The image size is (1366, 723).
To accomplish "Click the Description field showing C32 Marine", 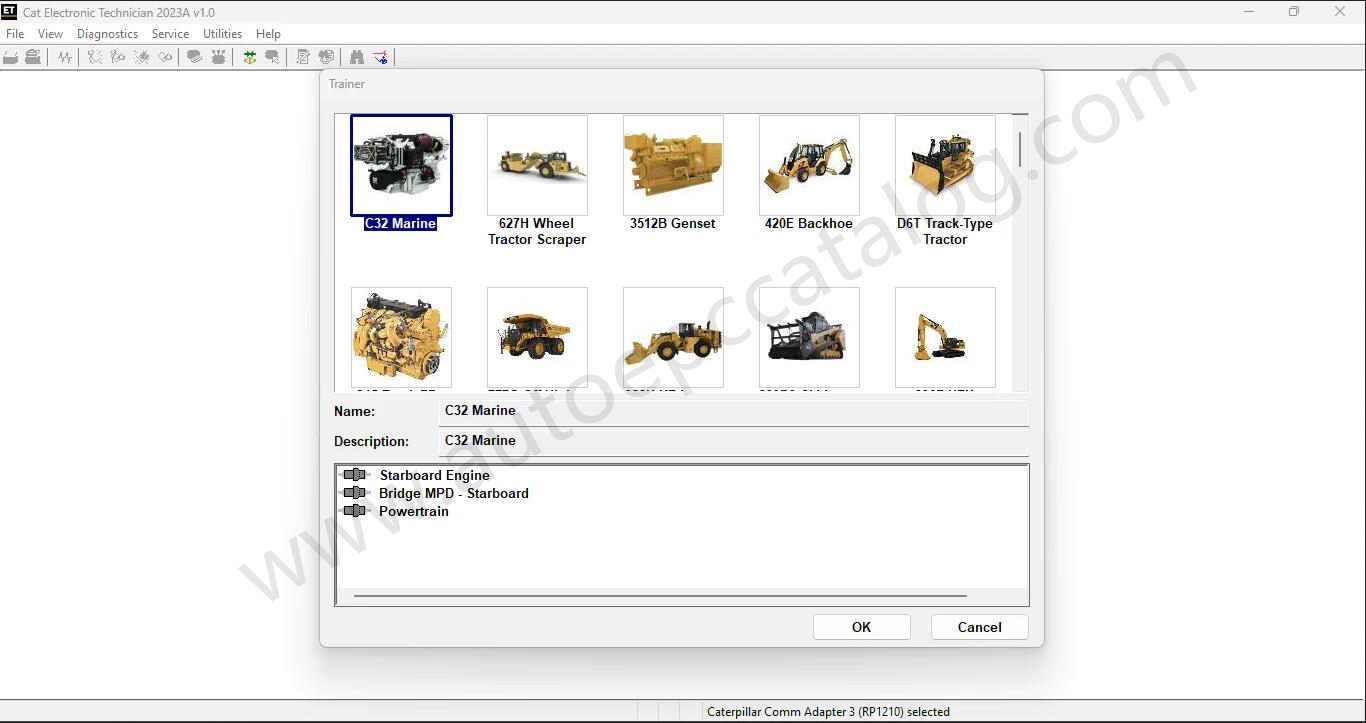I will click(734, 441).
